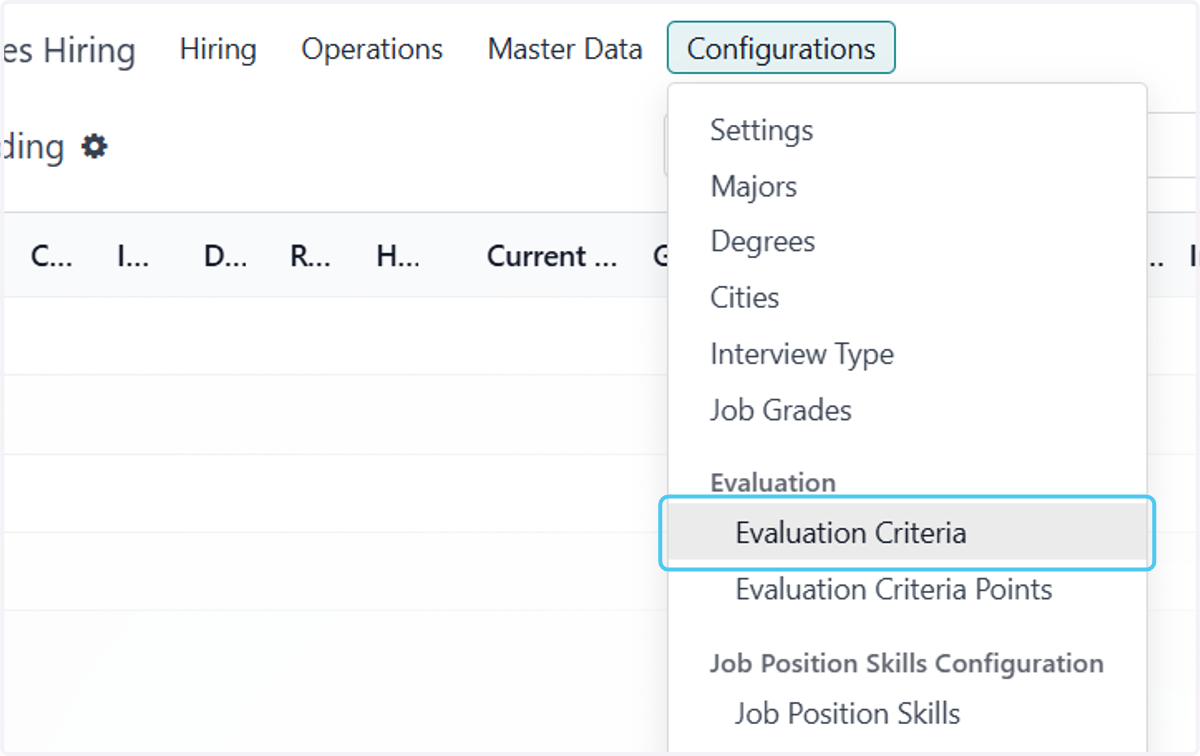
Task: Select Majors menu entry
Action: click(x=754, y=186)
